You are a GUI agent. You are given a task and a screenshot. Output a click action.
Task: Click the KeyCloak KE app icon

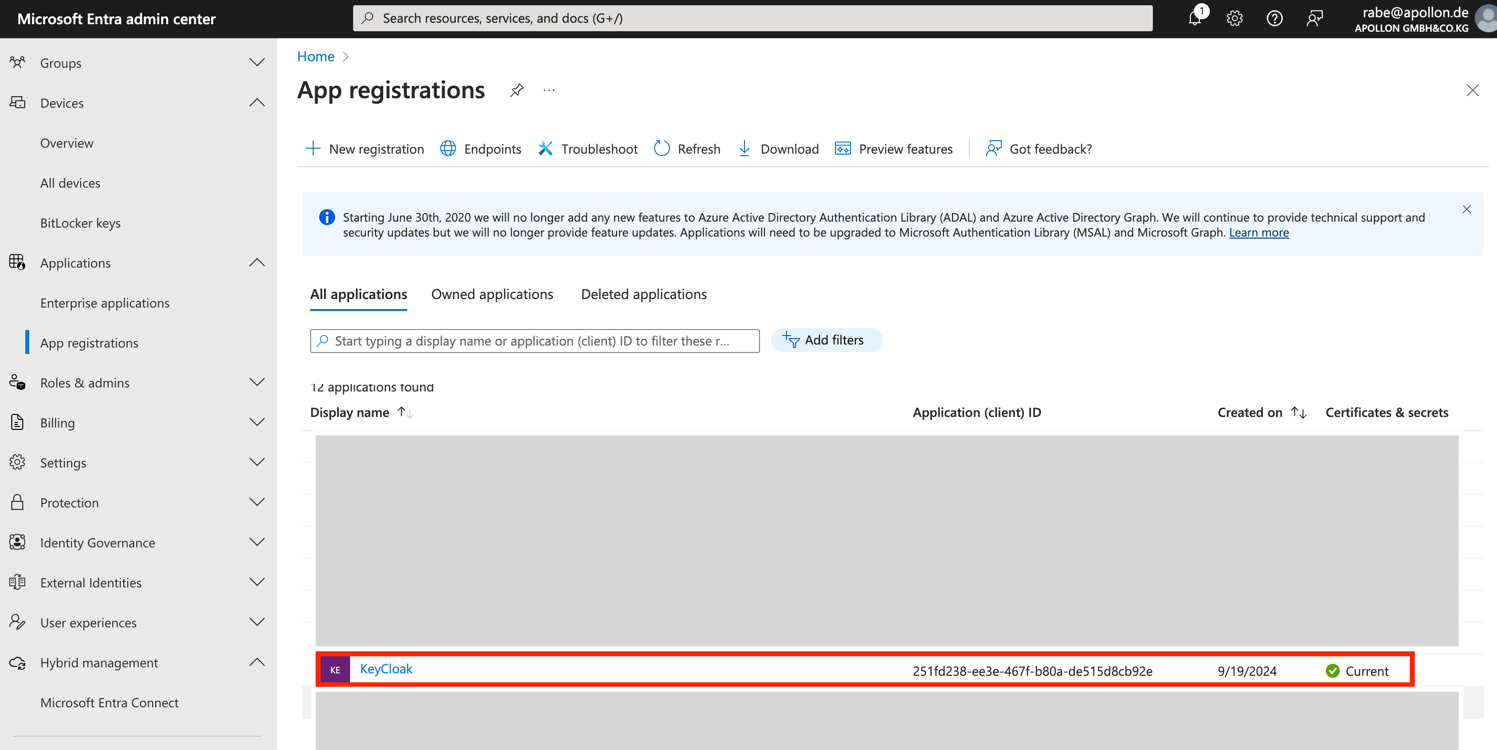point(335,670)
